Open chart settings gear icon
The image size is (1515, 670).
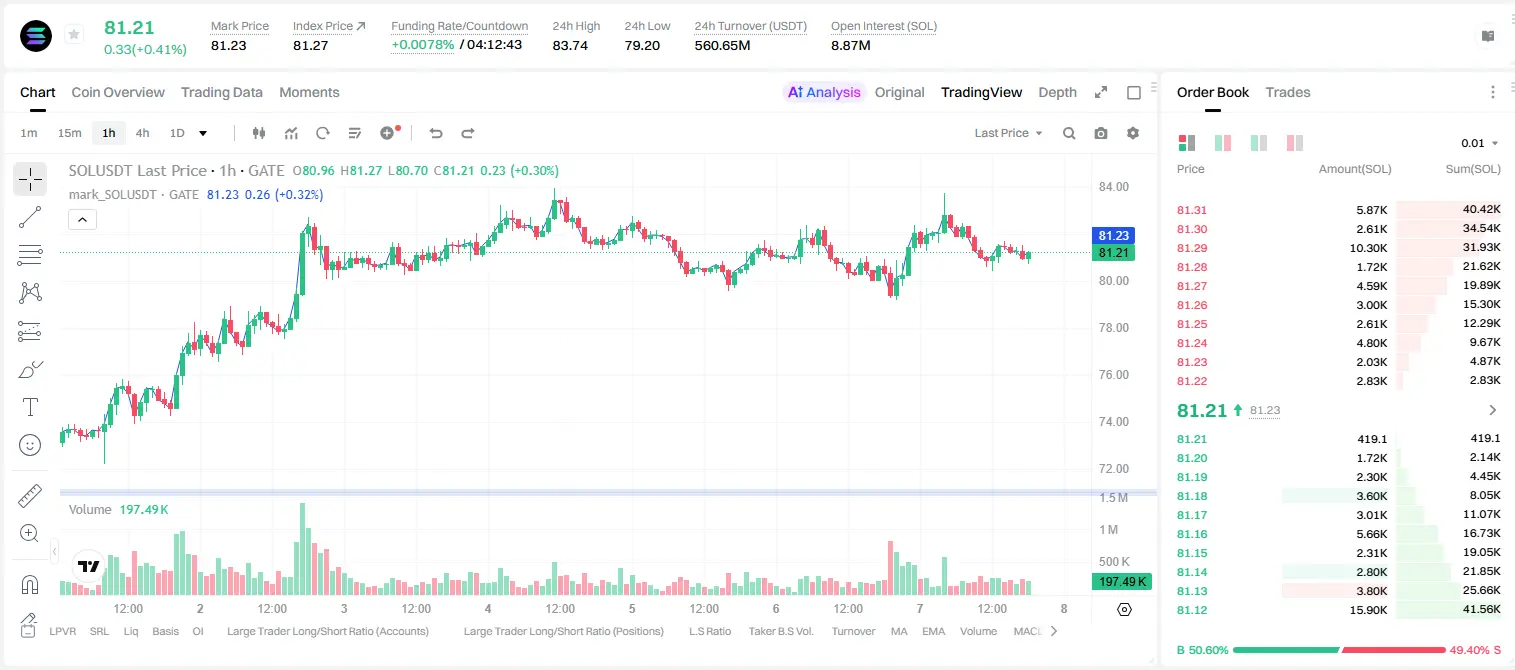(1133, 133)
